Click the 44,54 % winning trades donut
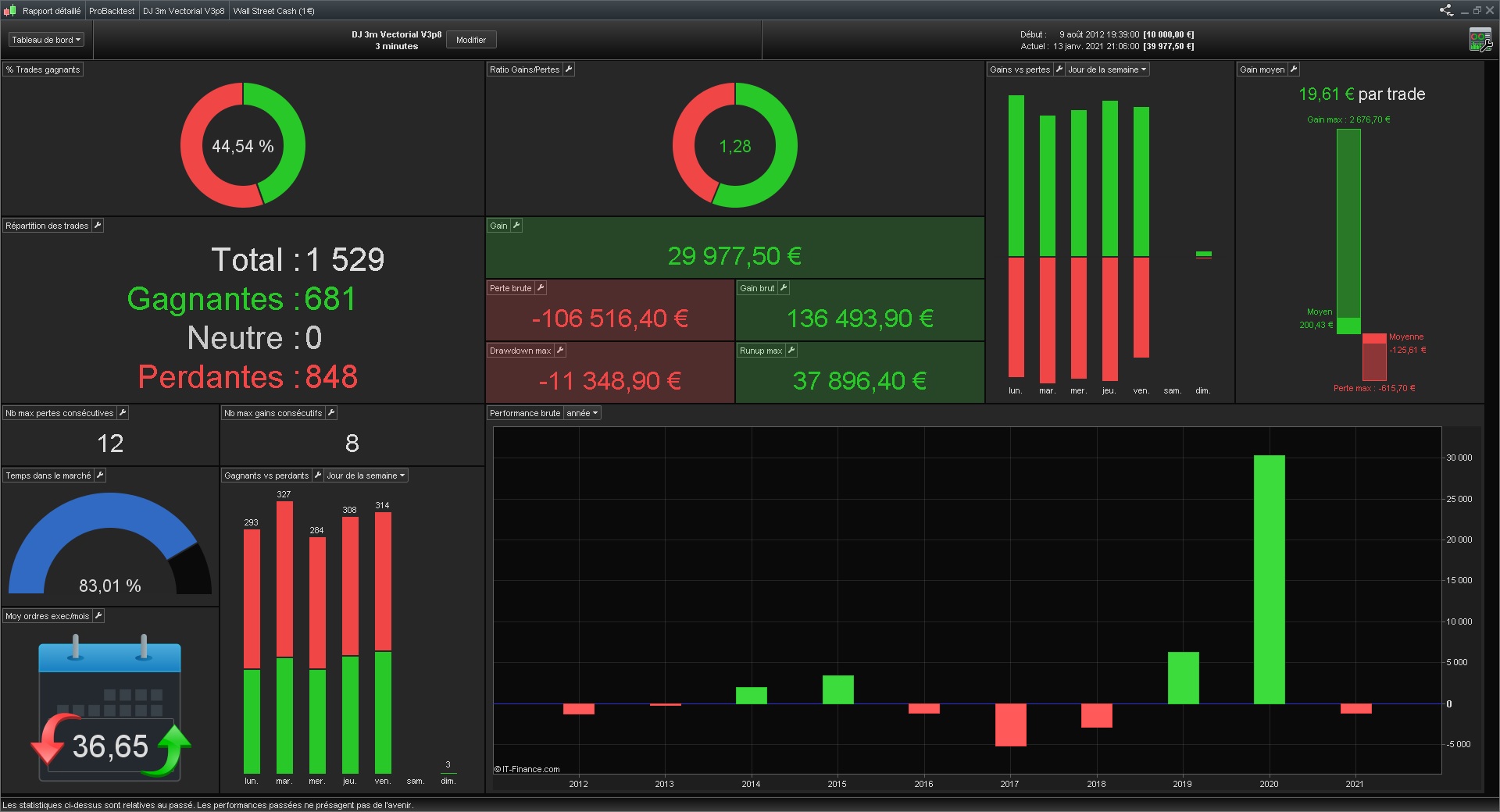Image resolution: width=1500 pixels, height=812 pixels. coord(243,146)
